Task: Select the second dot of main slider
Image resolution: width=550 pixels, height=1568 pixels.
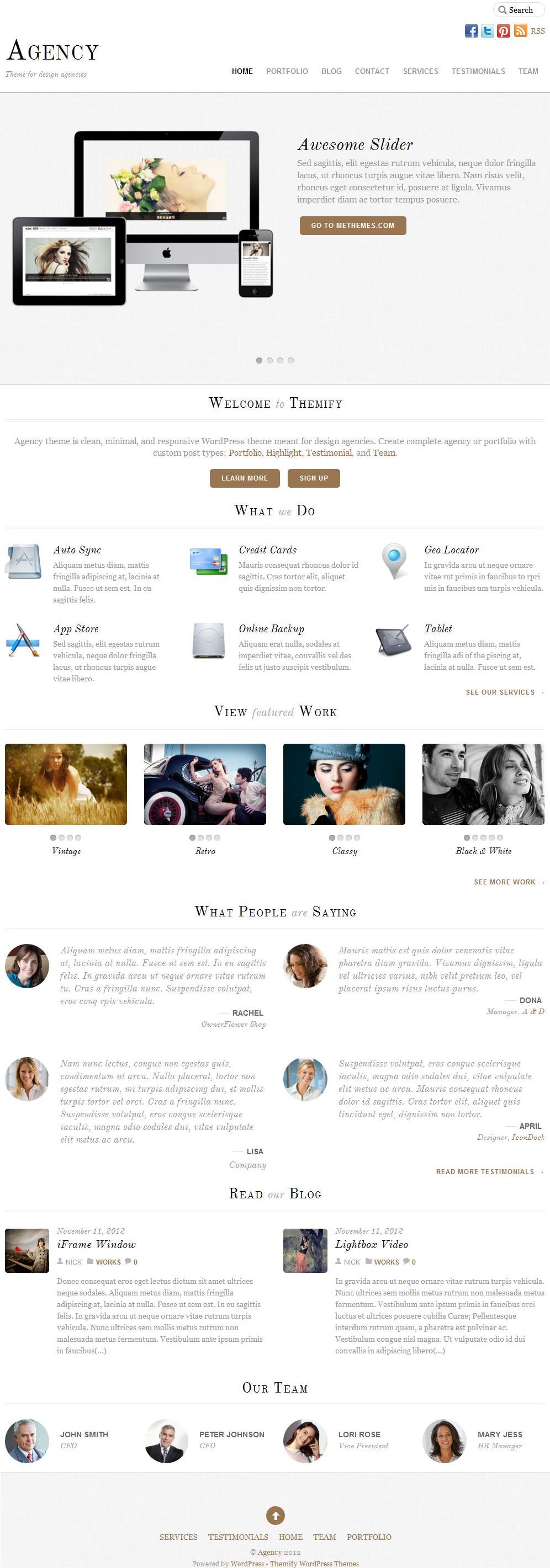Action: click(270, 360)
